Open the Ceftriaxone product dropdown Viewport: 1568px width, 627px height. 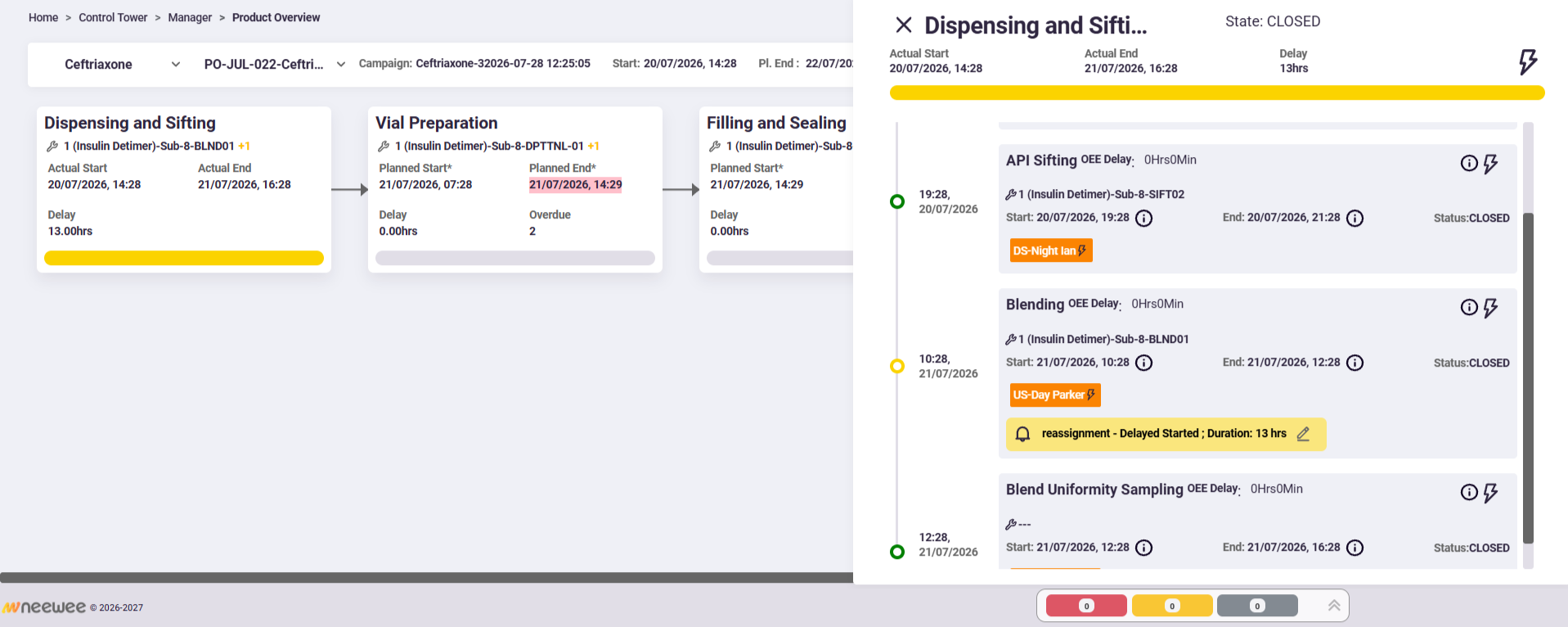(123, 65)
